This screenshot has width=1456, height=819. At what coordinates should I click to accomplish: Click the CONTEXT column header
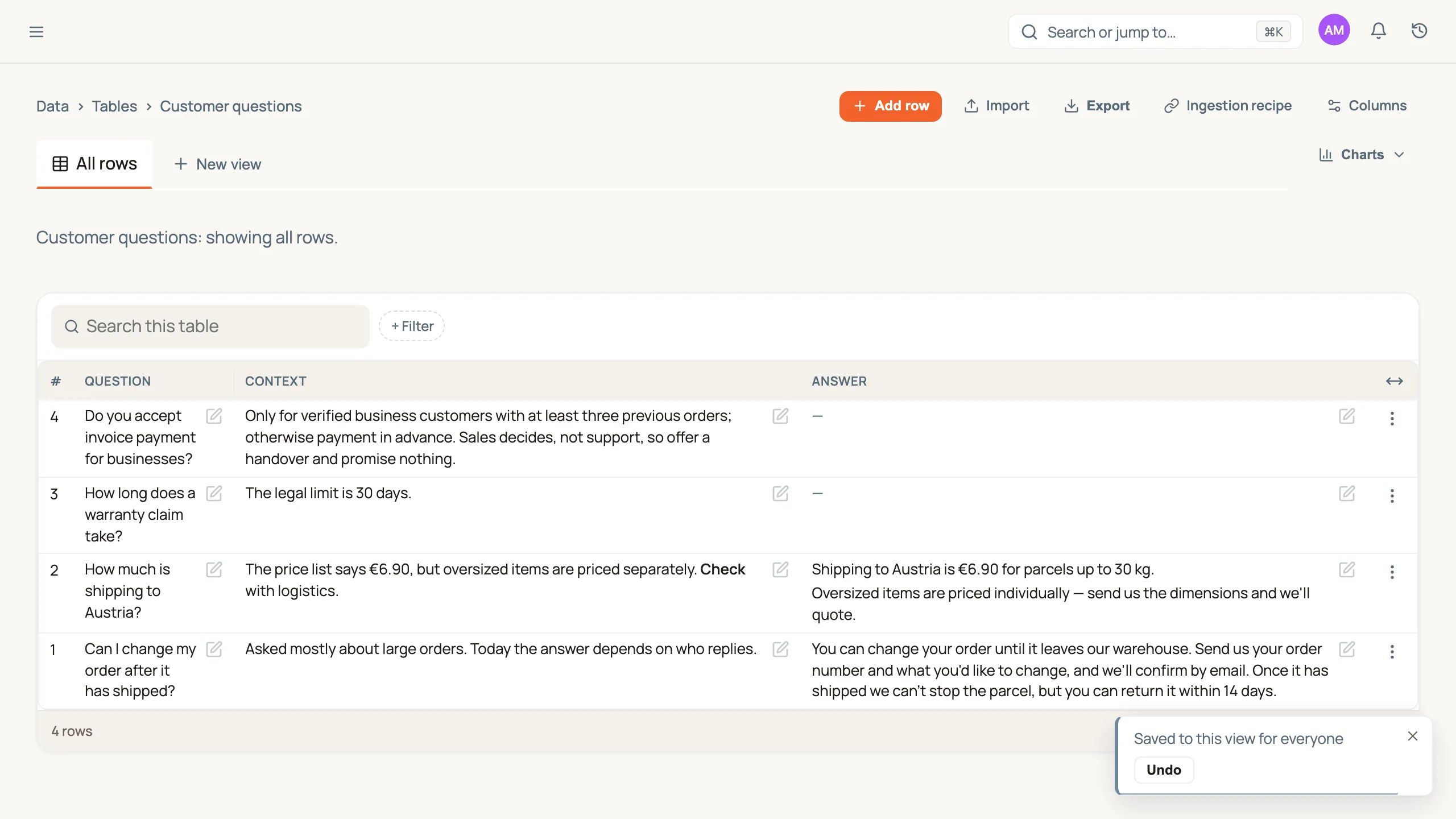(x=275, y=381)
